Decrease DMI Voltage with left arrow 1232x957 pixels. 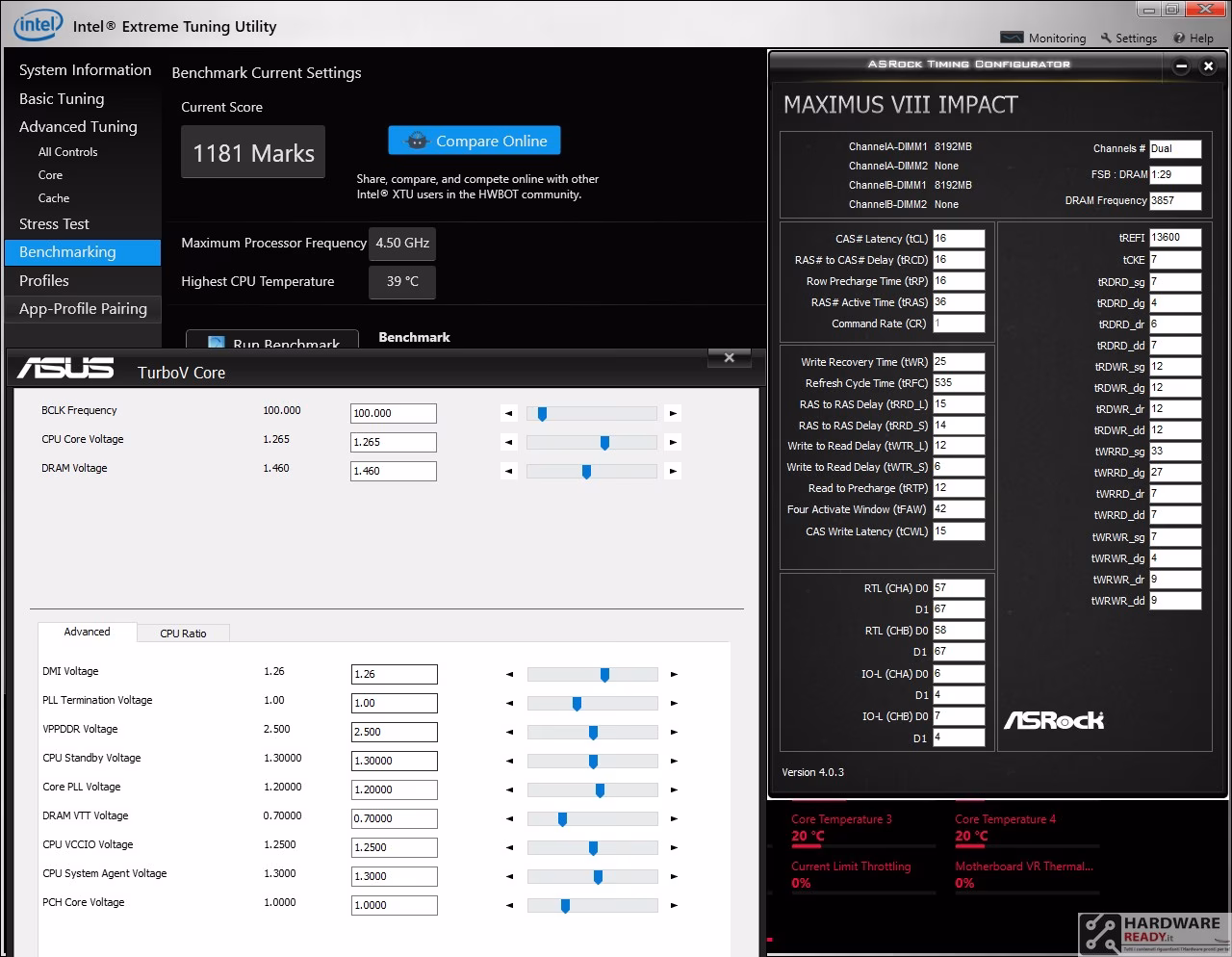[x=509, y=674]
